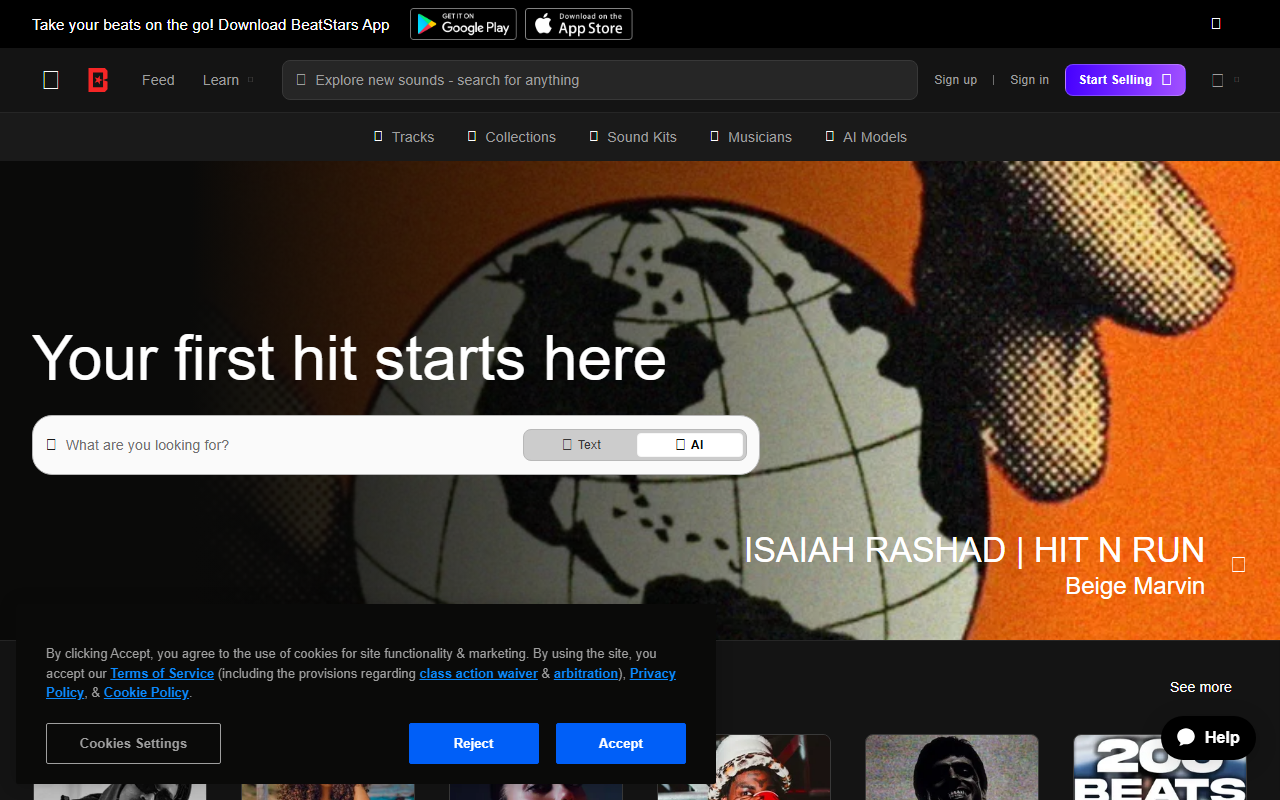Go to the Tracks tab
Viewport: 1280px width, 800px height.
[404, 137]
